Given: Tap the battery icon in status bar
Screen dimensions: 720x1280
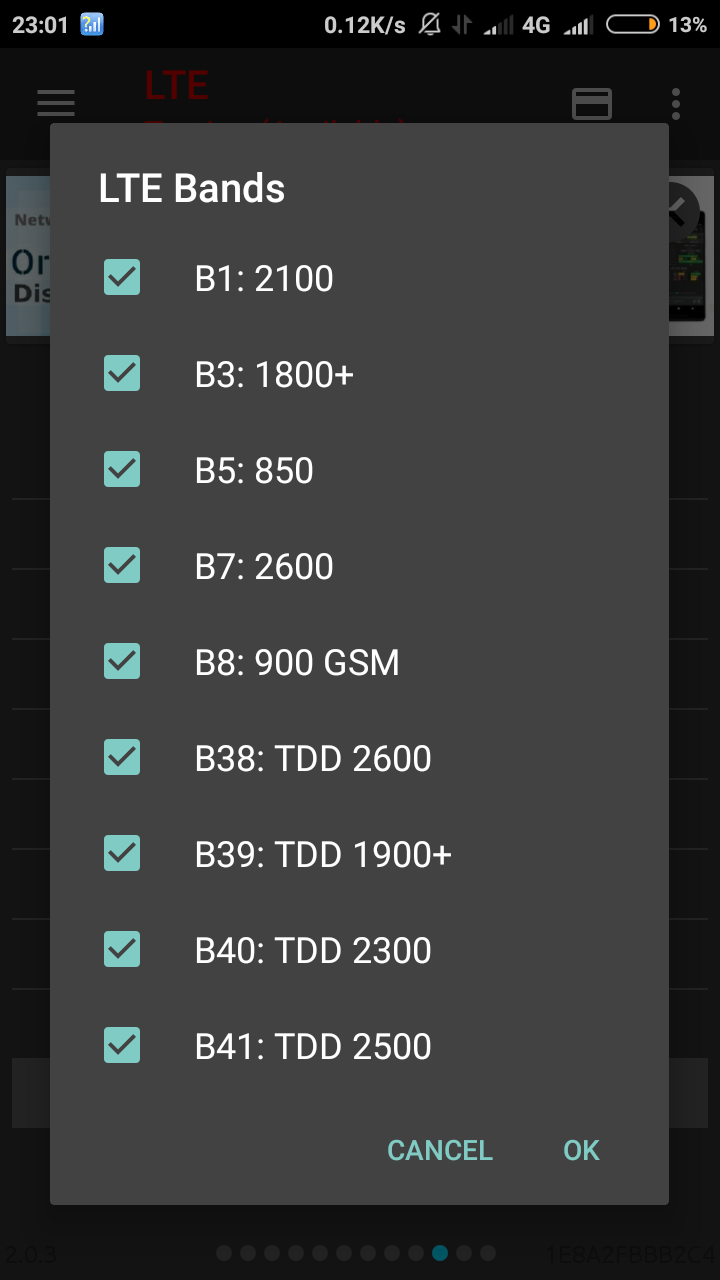Looking at the screenshot, I should tap(632, 25).
